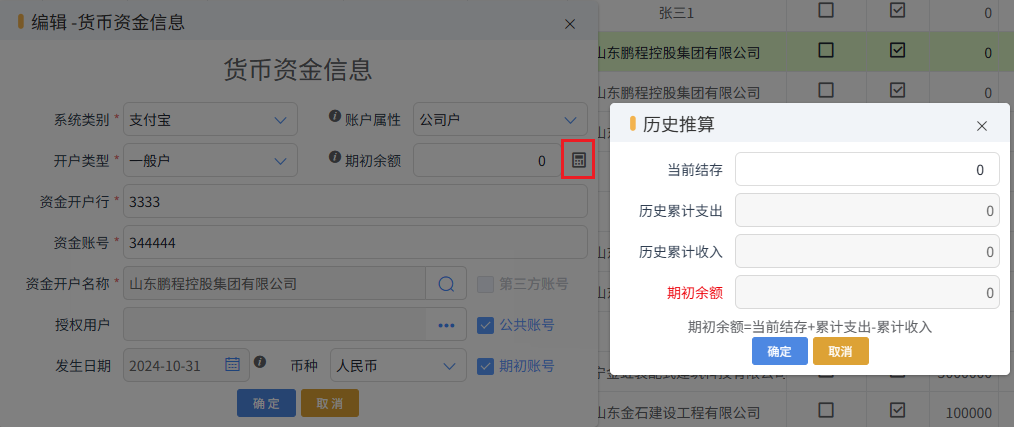Untick checked checkbox in 山东金石建设工程有限公司 row
Viewport: 1014px width, 427px height.
click(898, 410)
